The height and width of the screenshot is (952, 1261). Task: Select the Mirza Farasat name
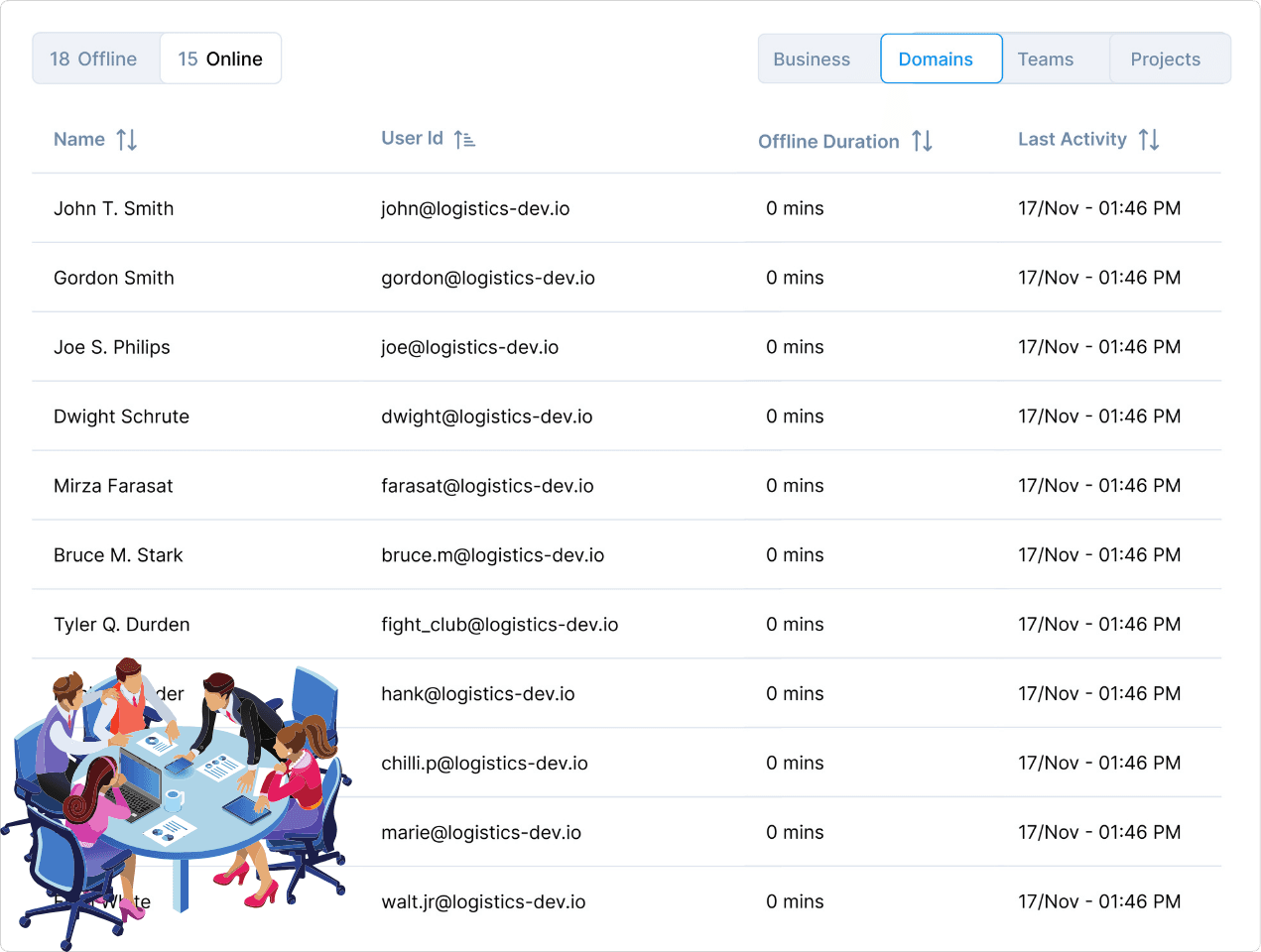[x=113, y=486]
